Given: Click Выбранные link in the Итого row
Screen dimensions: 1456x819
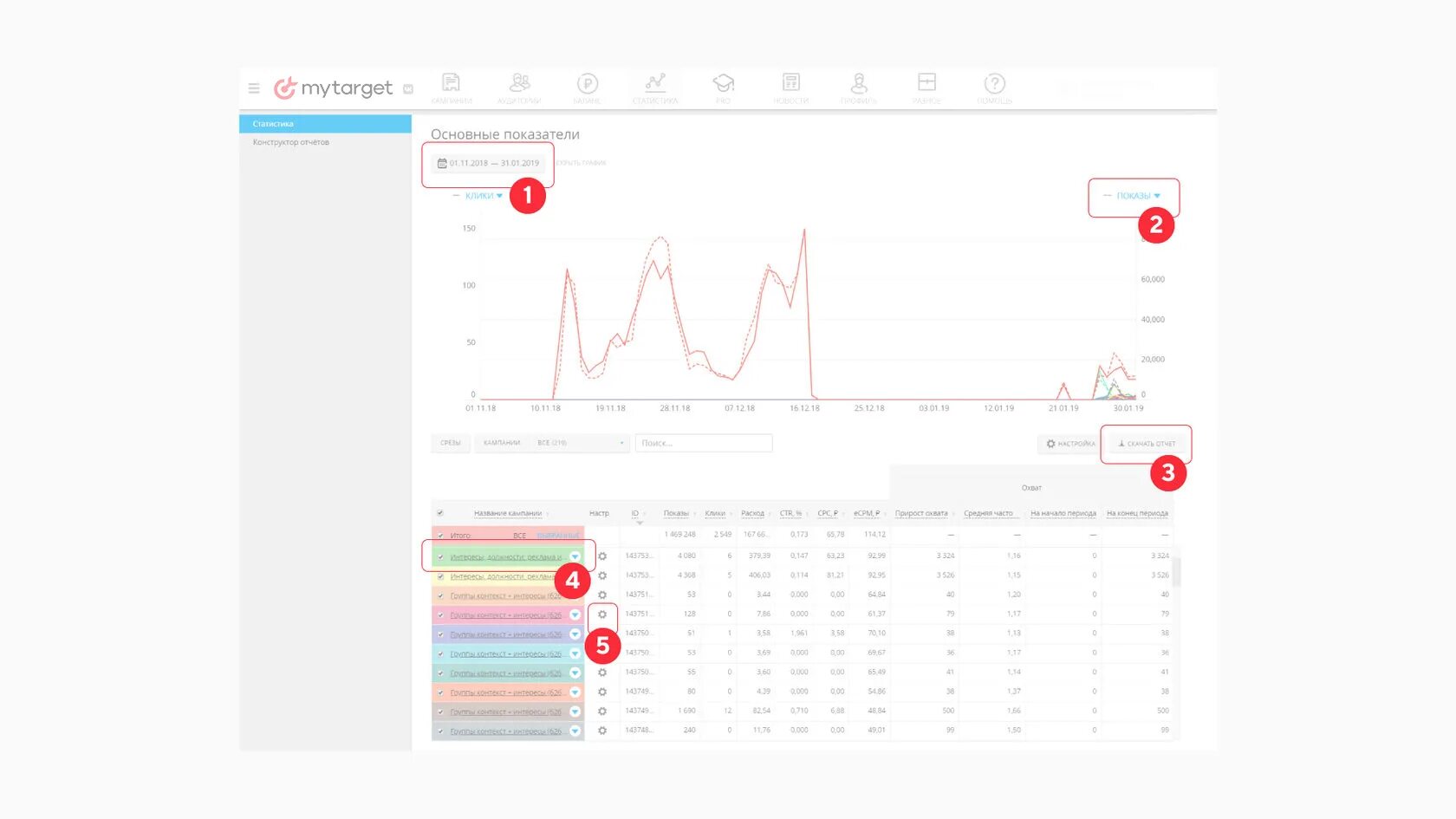Looking at the screenshot, I should tap(558, 536).
